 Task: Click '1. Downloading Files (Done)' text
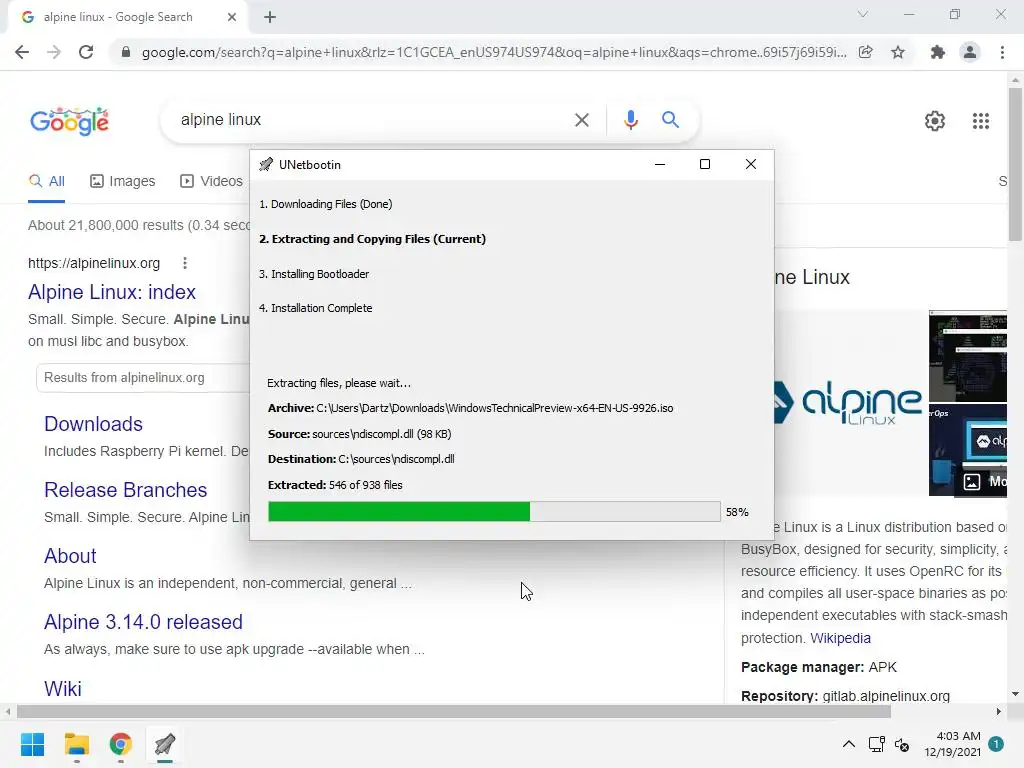tap(326, 204)
